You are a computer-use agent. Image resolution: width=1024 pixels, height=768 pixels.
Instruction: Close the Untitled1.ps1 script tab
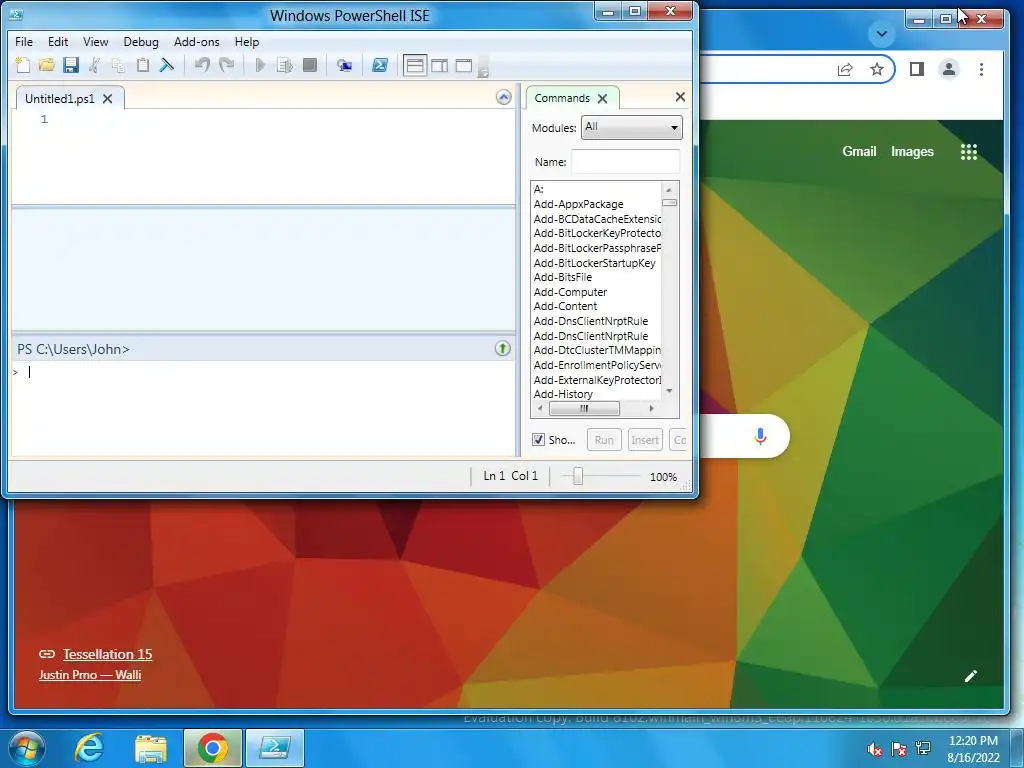tap(108, 99)
